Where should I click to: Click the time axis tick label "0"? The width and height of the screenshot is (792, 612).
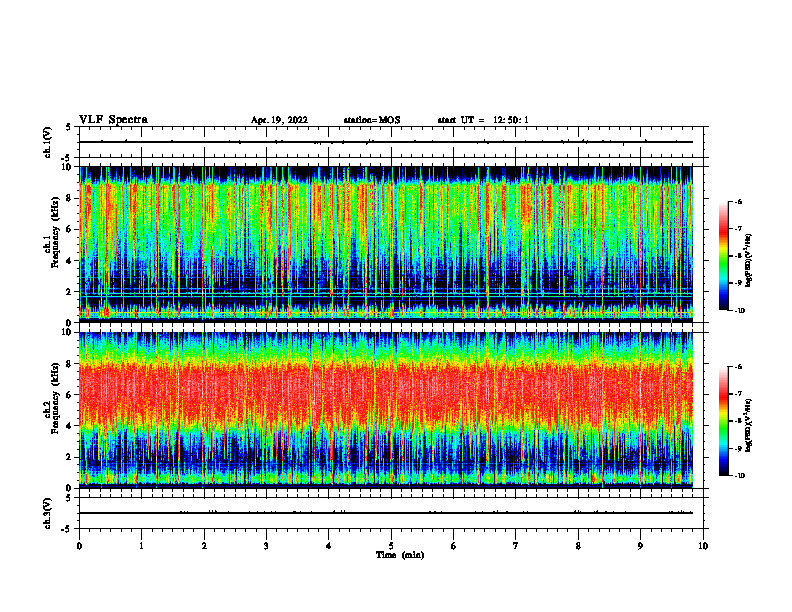pyautogui.click(x=79, y=546)
